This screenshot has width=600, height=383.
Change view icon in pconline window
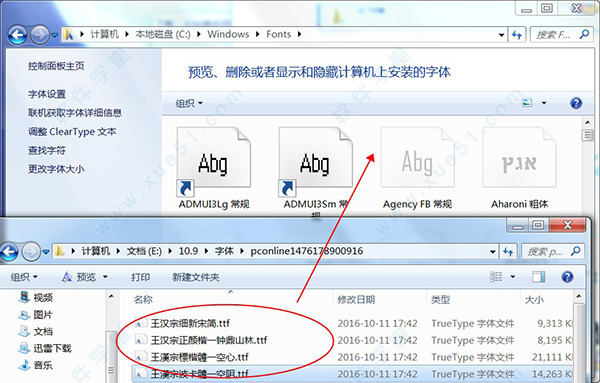496,277
